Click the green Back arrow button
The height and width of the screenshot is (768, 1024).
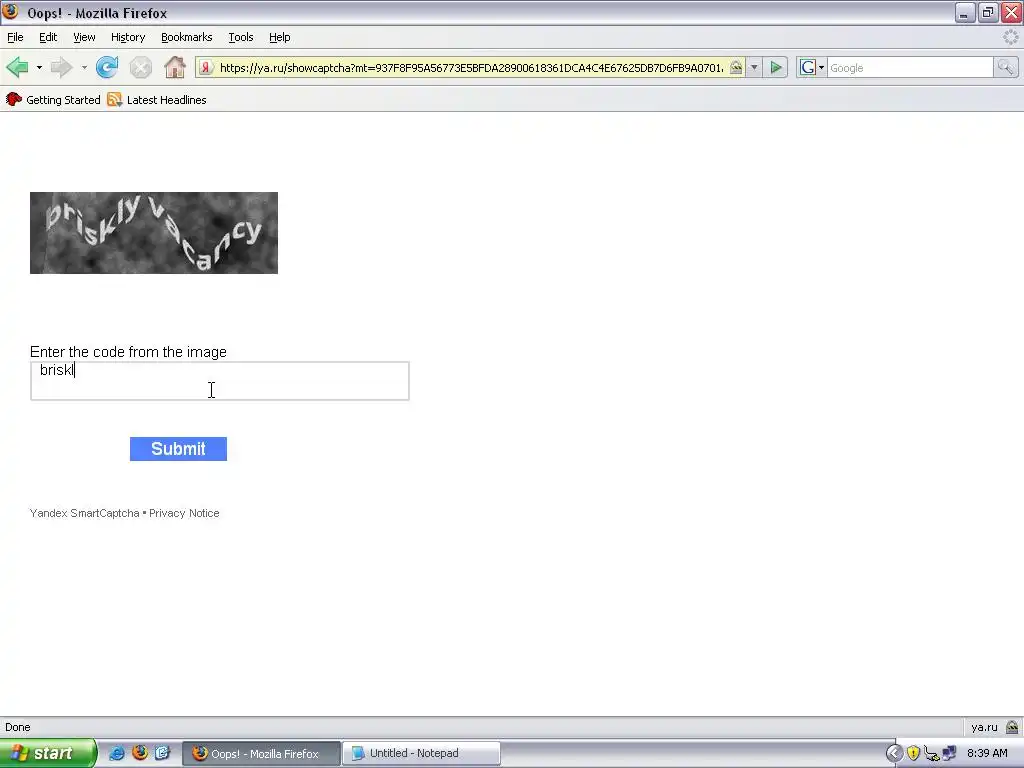[18, 67]
